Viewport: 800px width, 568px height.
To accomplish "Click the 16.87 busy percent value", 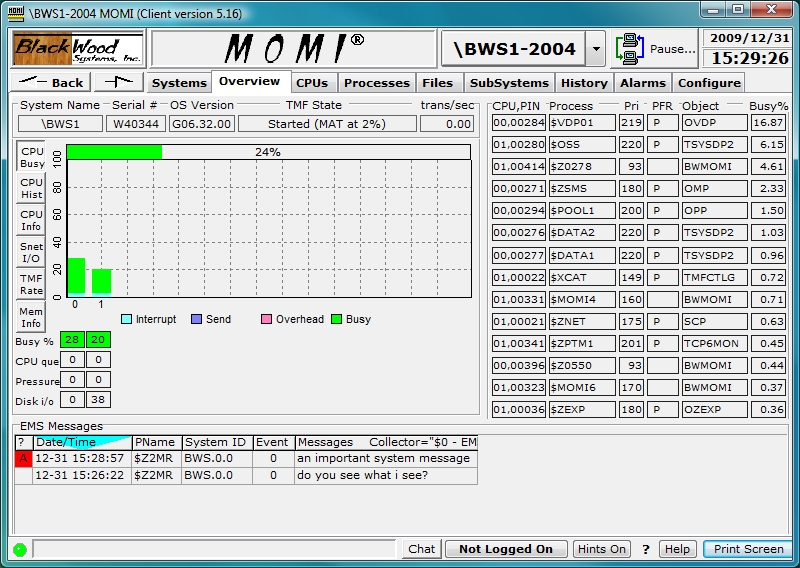I will coord(768,122).
